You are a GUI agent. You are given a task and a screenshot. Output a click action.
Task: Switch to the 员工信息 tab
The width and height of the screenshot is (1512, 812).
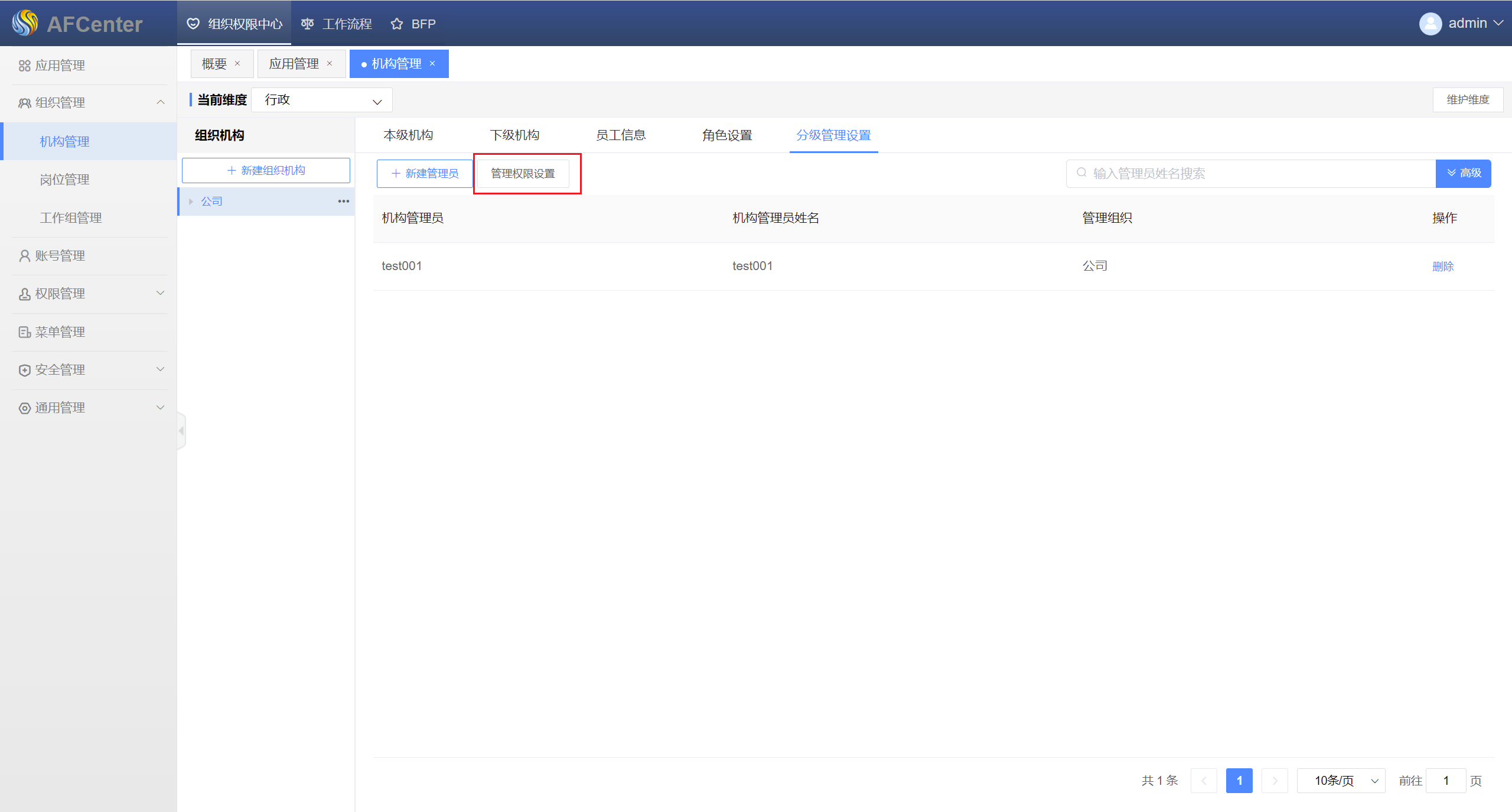(x=621, y=135)
